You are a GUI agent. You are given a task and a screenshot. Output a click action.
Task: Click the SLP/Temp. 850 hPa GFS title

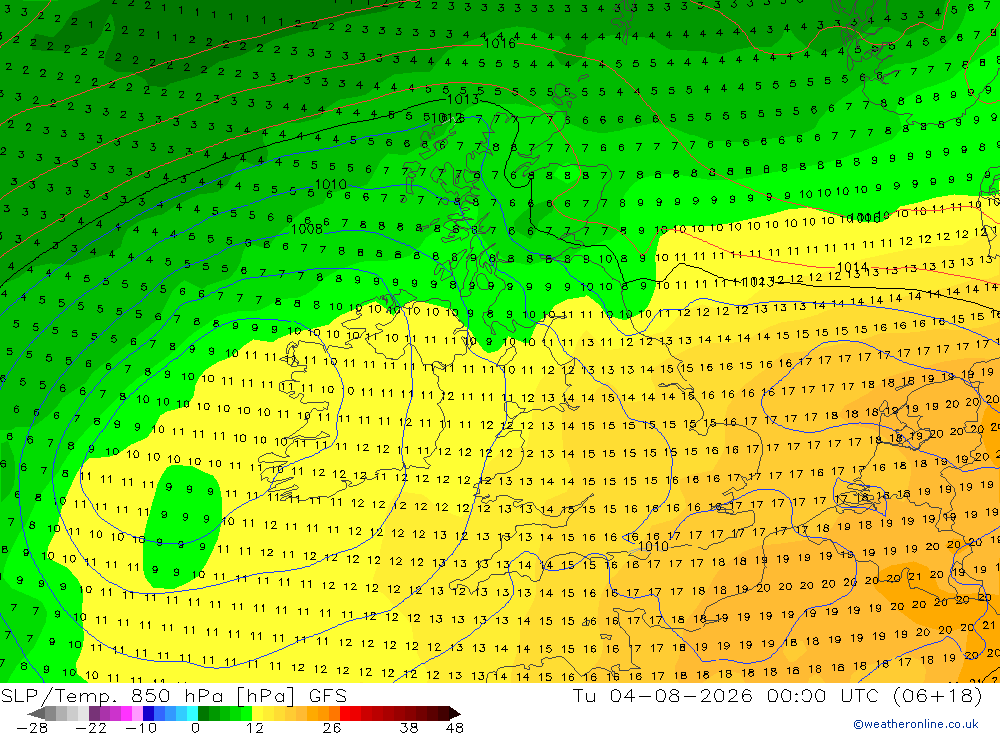pyautogui.click(x=174, y=695)
